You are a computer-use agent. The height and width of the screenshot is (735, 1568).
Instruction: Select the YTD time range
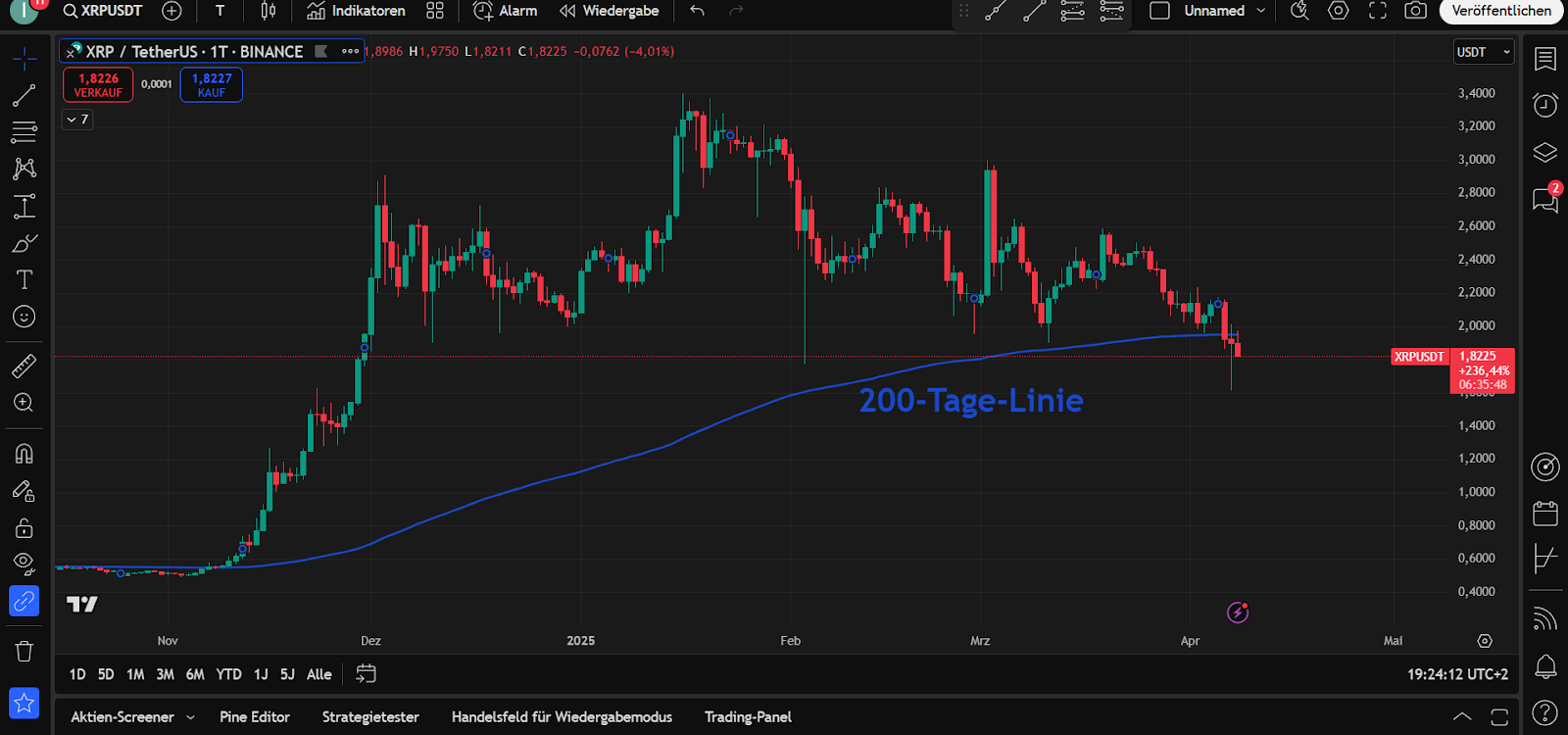(x=228, y=674)
